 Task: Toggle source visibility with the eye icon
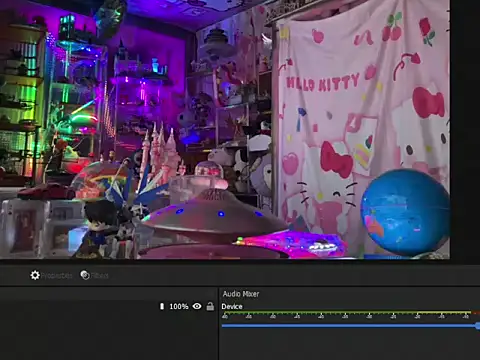point(197,306)
